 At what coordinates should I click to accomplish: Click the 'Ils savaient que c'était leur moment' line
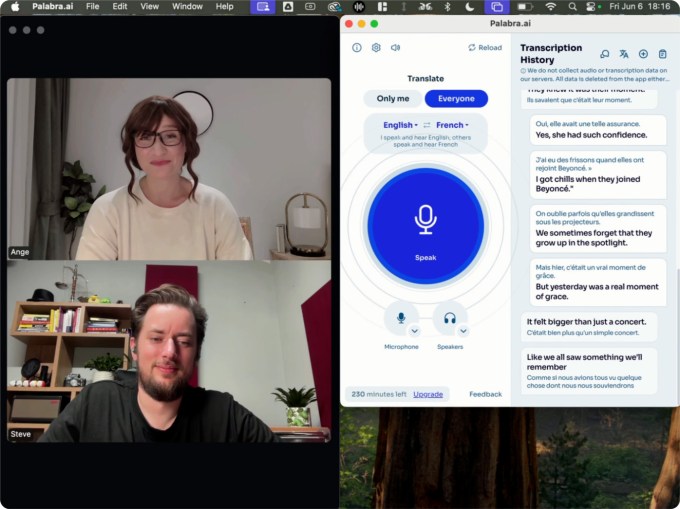pyautogui.click(x=579, y=100)
